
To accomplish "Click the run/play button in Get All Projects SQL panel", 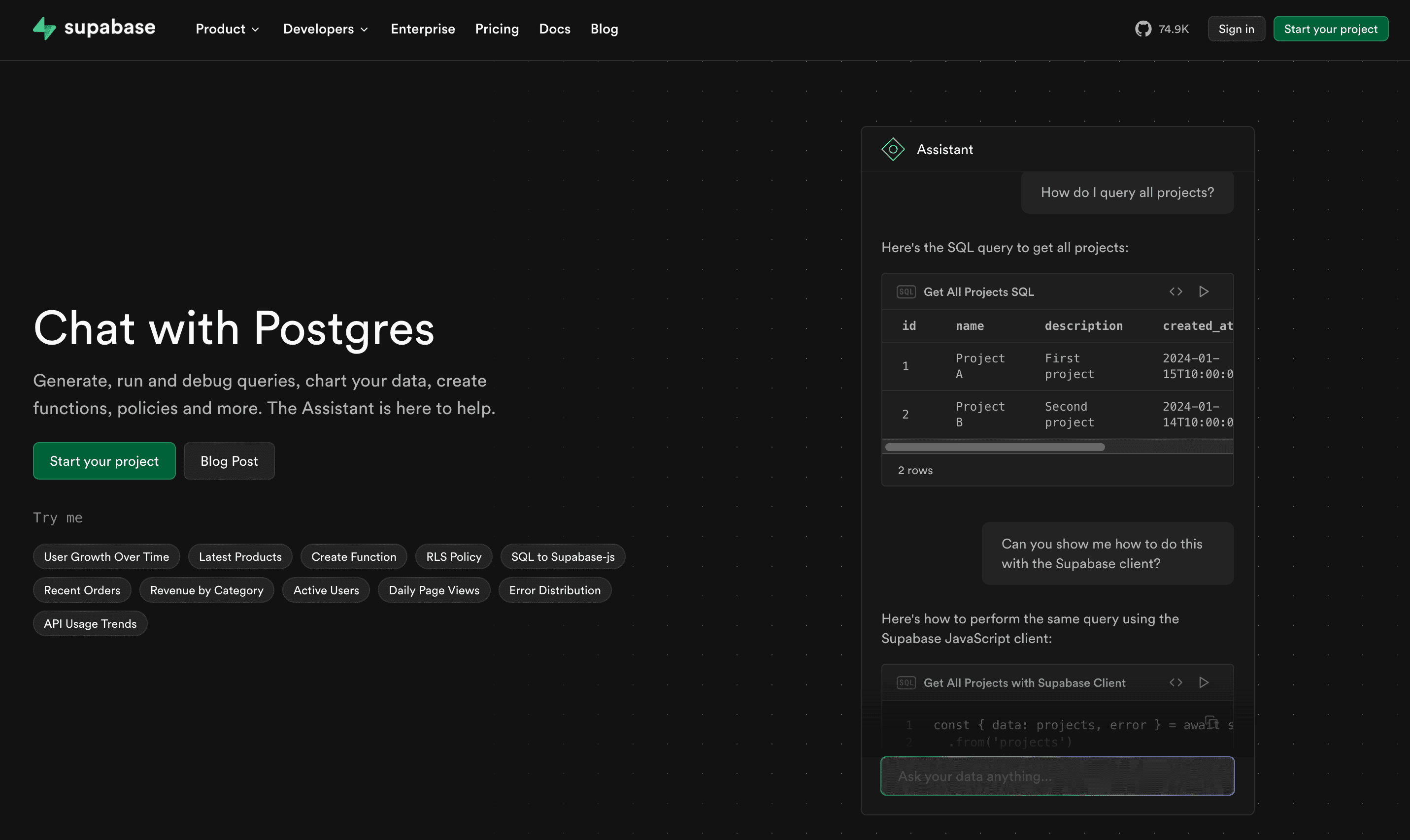I will 1204,290.
